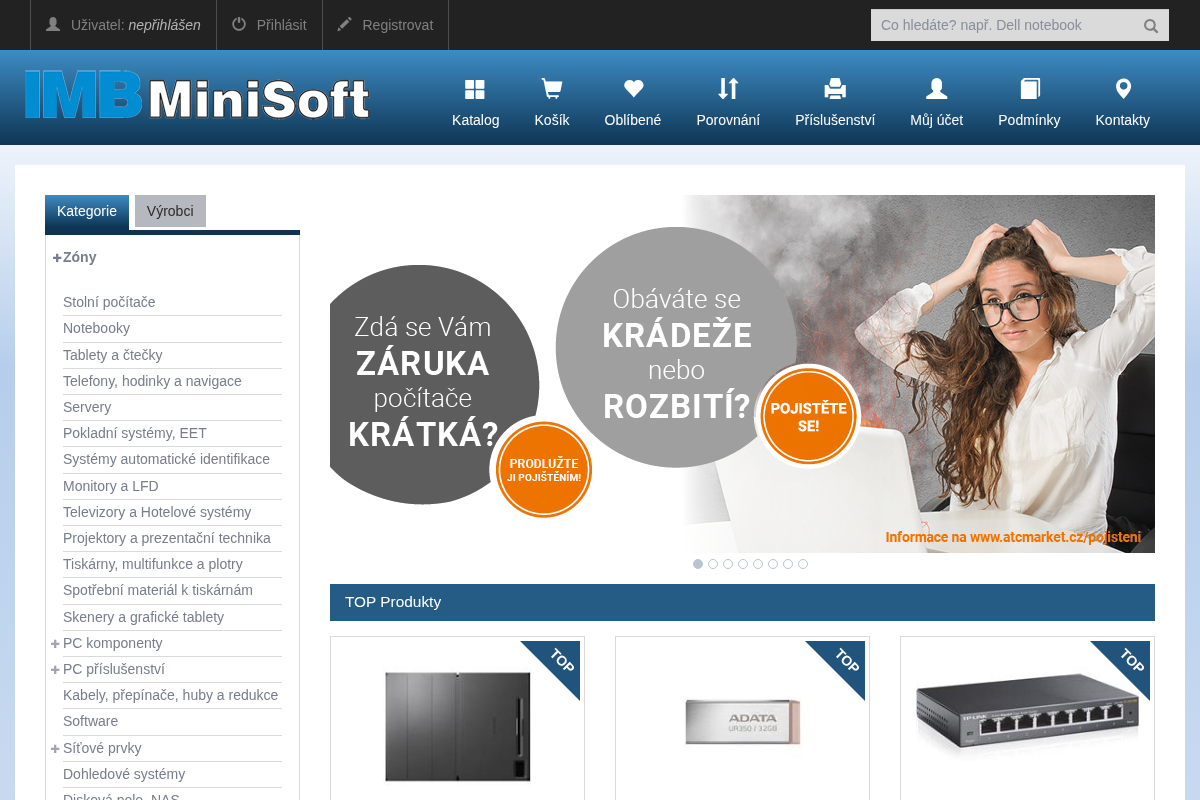This screenshot has width=1200, height=800.
Task: Select the second banner slide dot
Action: 713,564
